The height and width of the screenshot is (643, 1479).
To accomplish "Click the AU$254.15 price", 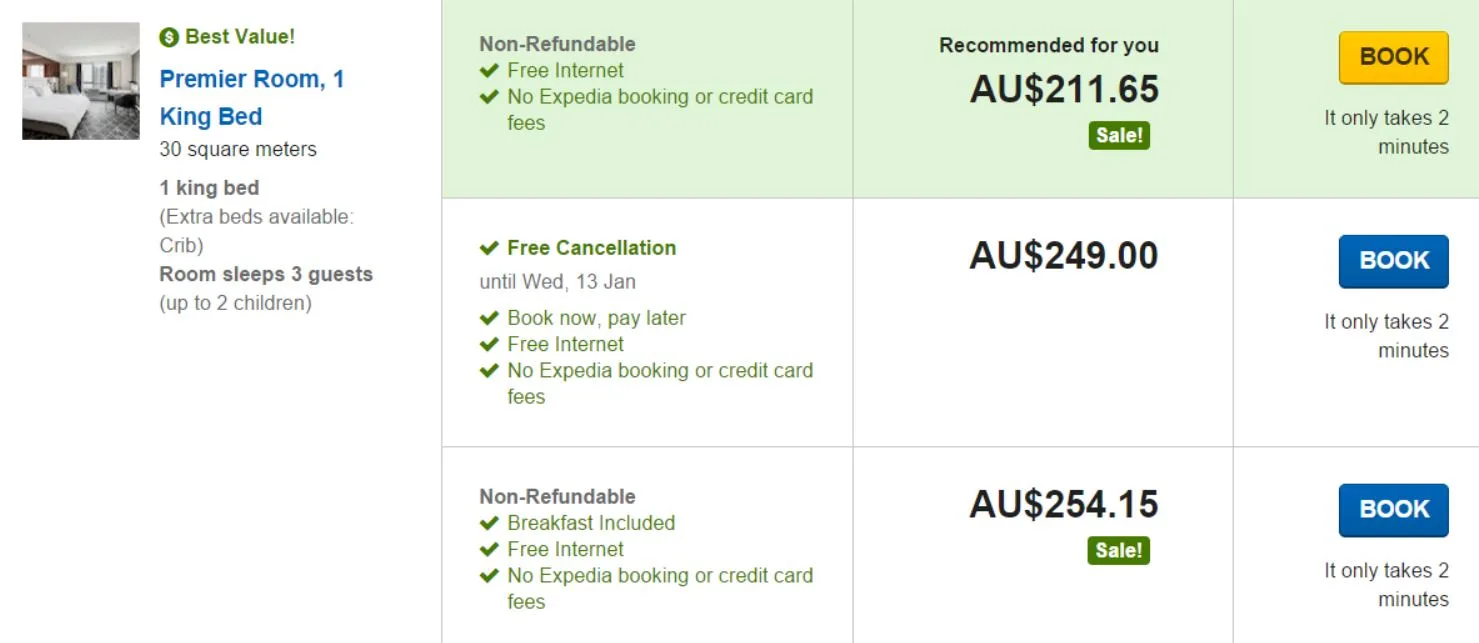I will [x=1063, y=504].
